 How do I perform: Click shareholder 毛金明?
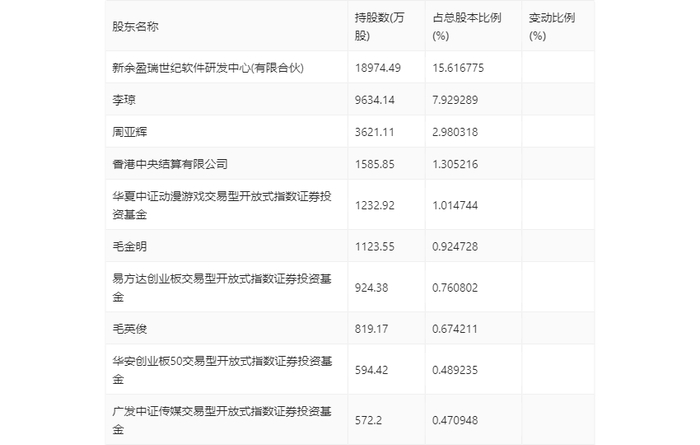[129, 246]
